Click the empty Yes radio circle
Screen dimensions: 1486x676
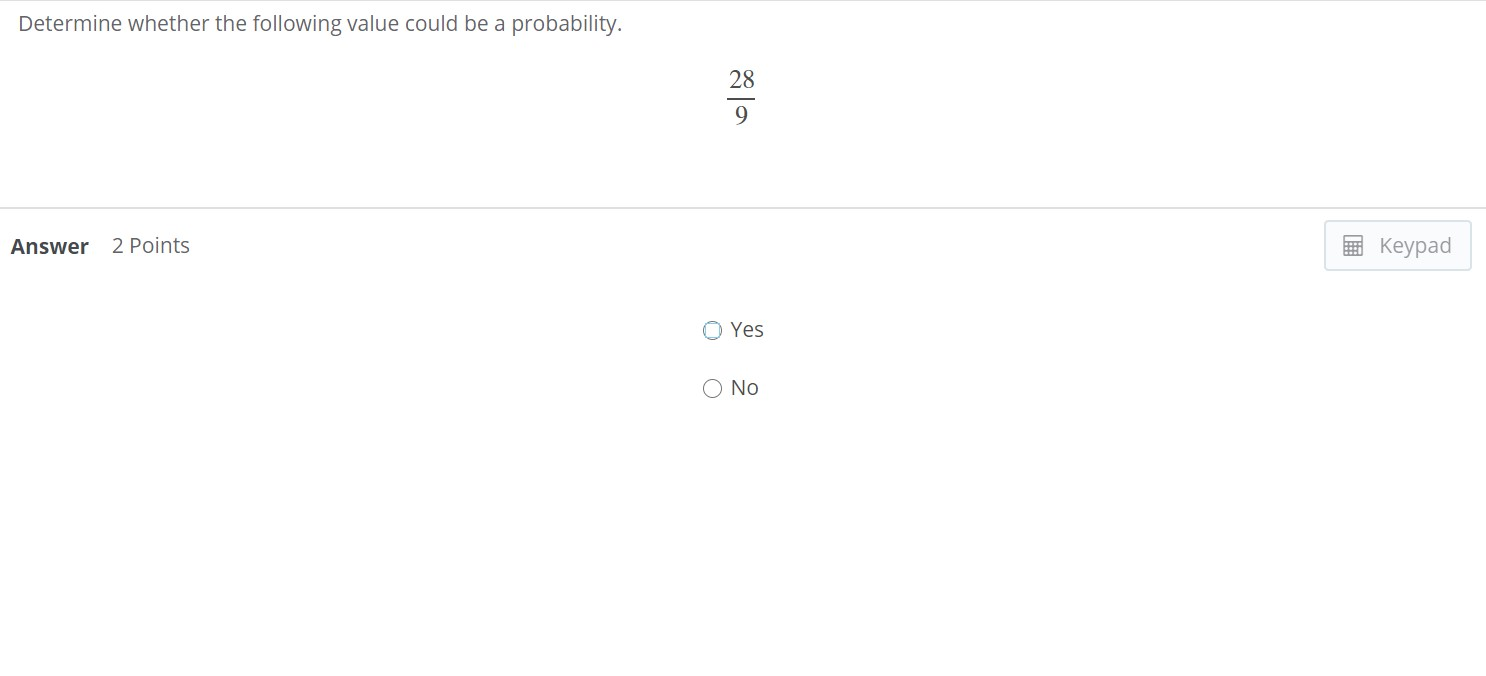click(x=712, y=330)
